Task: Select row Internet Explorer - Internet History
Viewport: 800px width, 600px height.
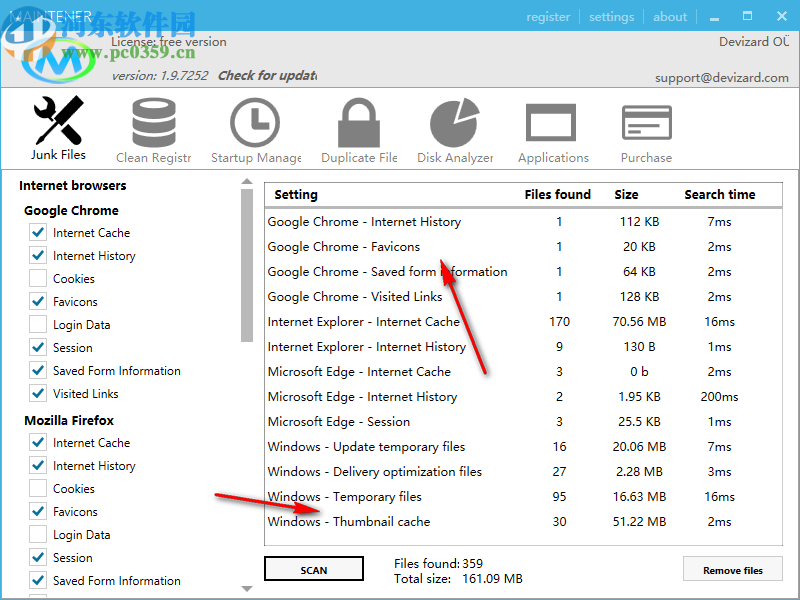Action: [523, 347]
